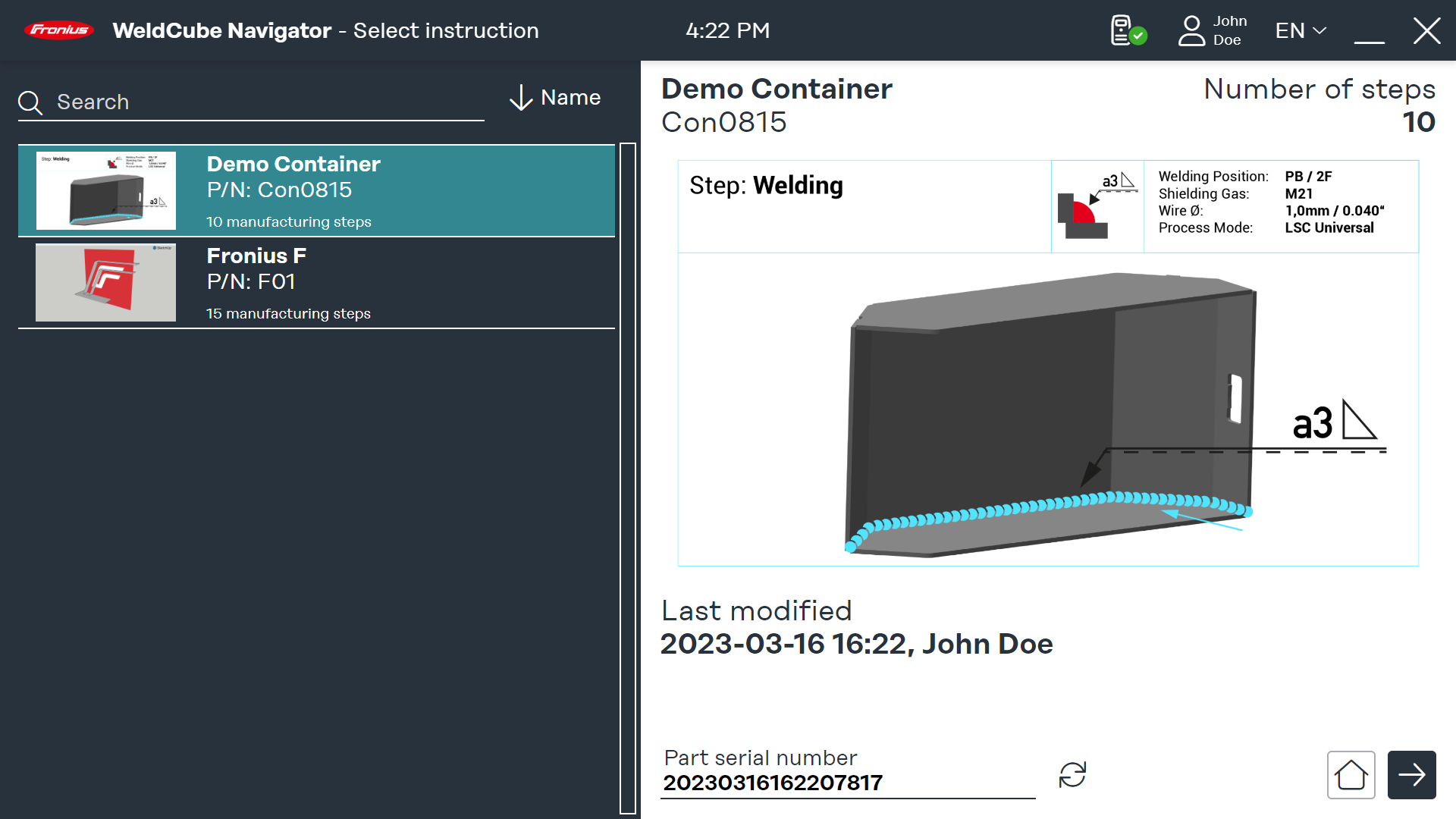Click the search magnifier icon

click(30, 102)
